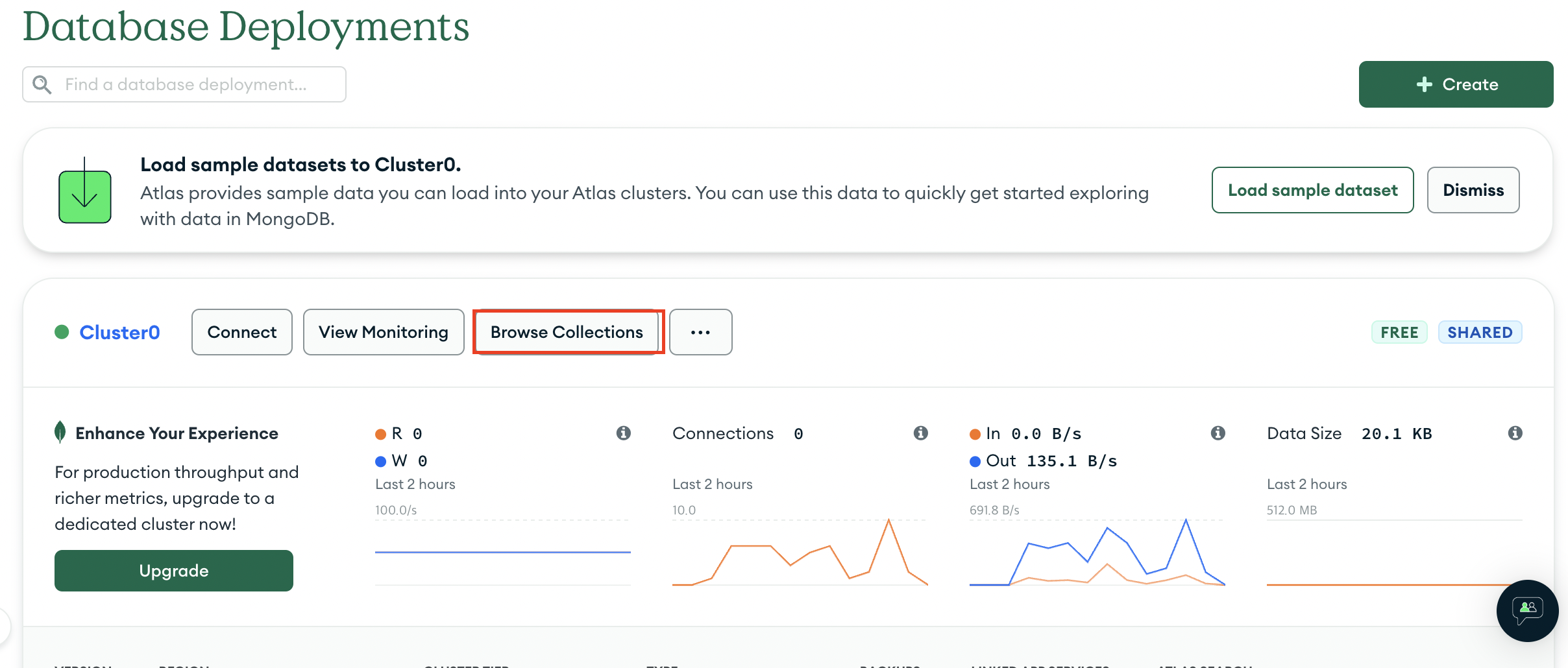
Task: Click the 'Data Size 20.1 KB' value
Action: [x=1349, y=434]
